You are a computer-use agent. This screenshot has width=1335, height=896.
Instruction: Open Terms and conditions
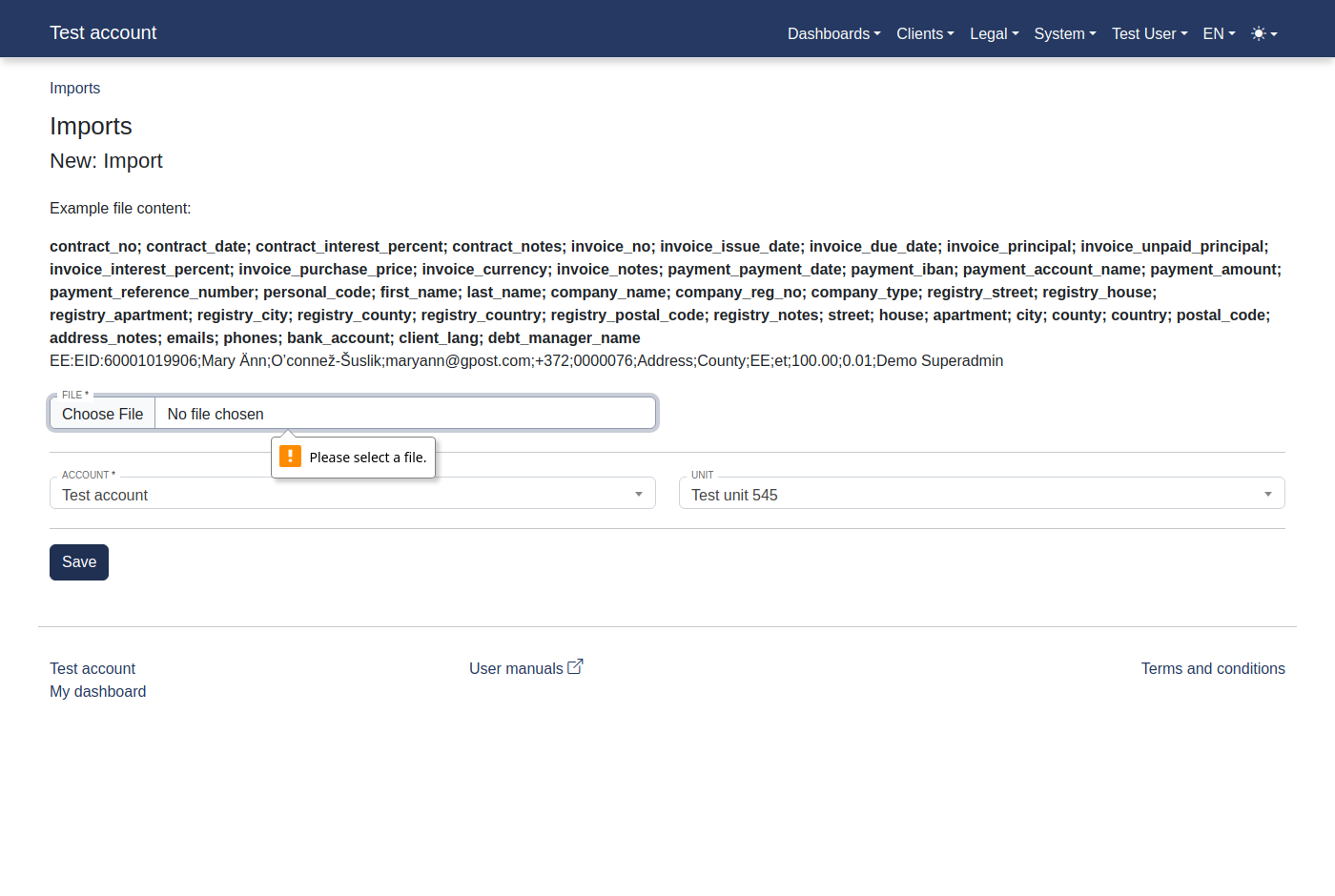pyautogui.click(x=1213, y=668)
